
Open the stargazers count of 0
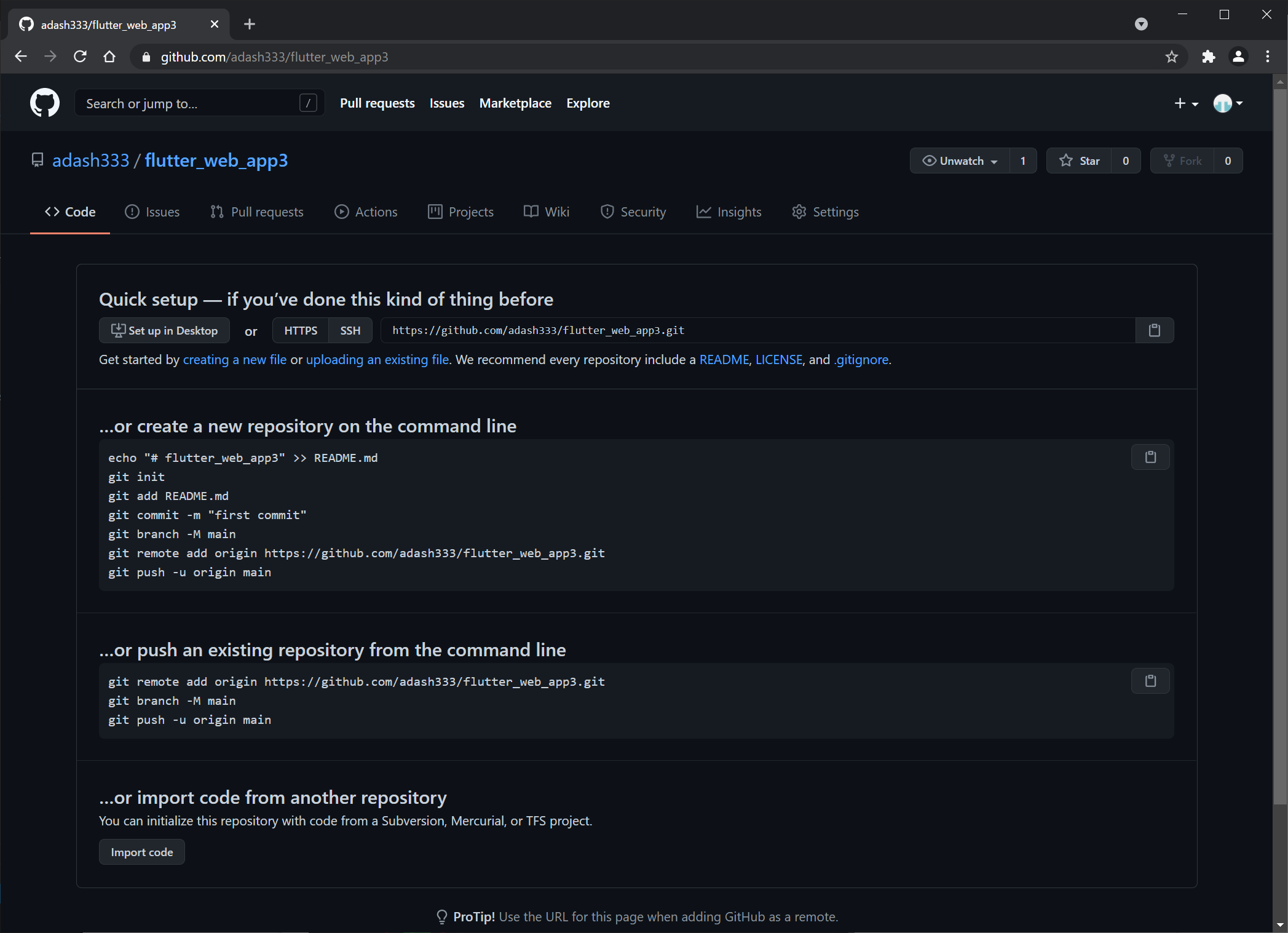[x=1126, y=161]
